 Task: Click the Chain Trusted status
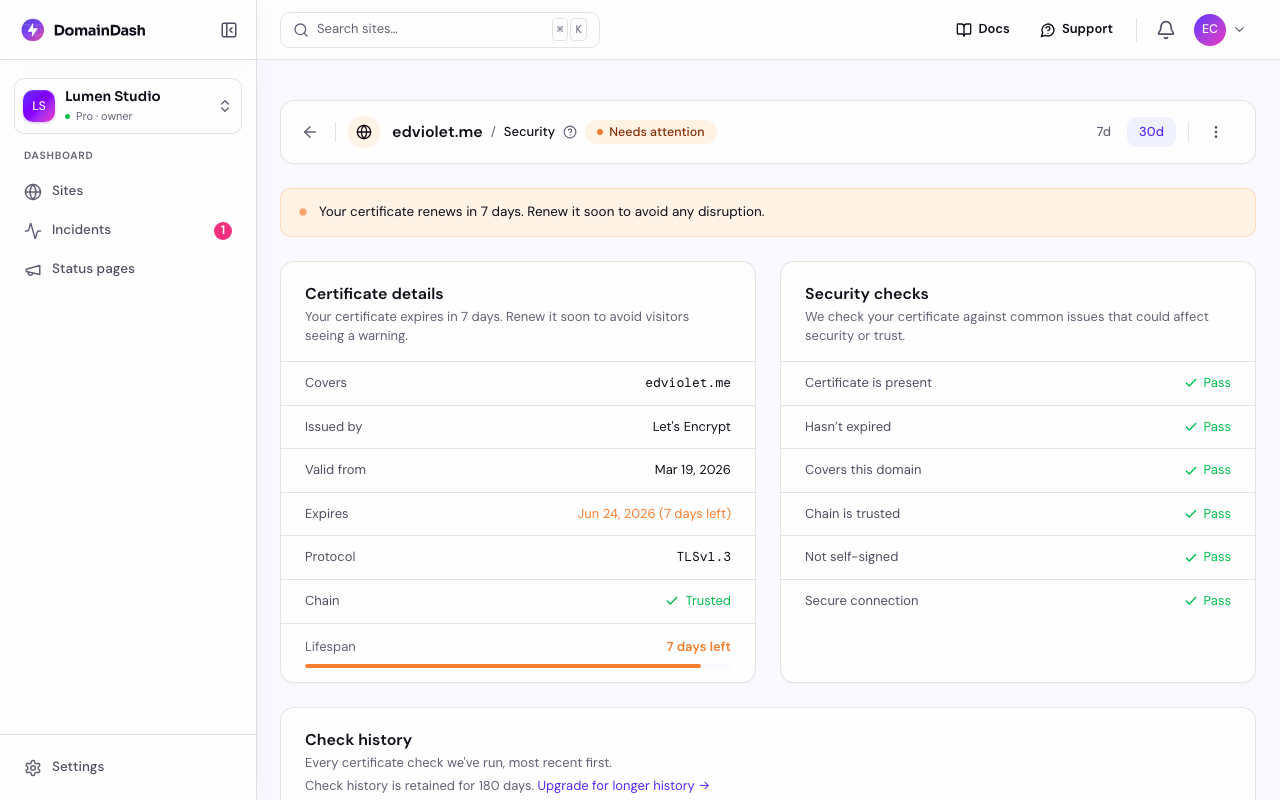coord(698,601)
